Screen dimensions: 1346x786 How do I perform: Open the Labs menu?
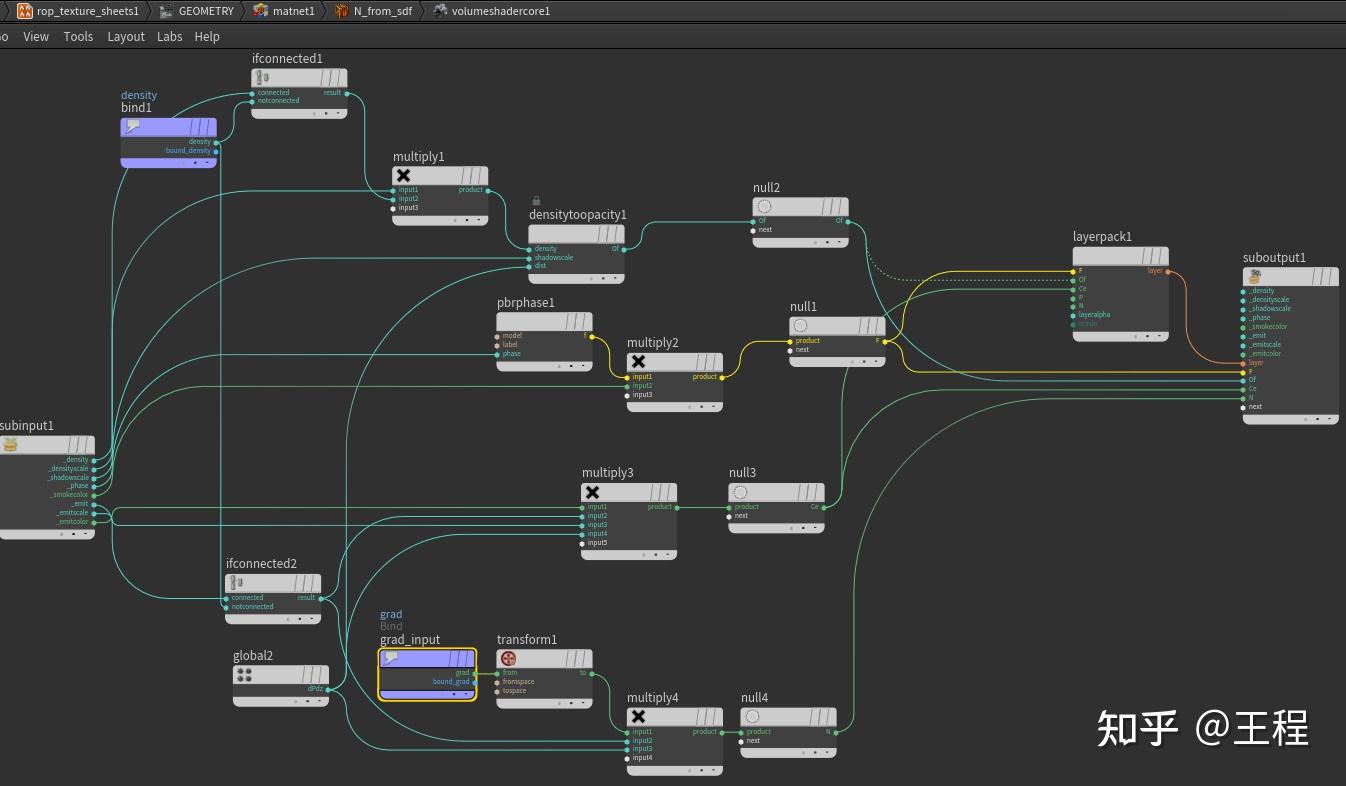tap(169, 36)
